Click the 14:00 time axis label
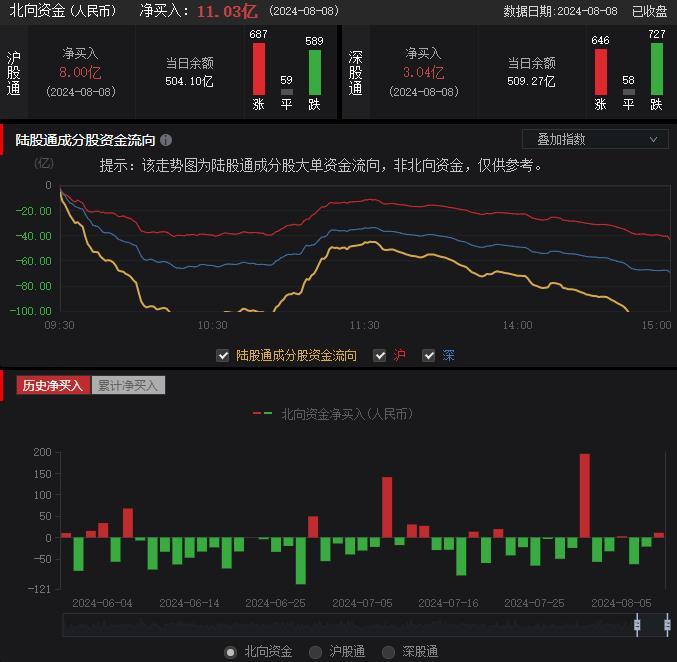The height and width of the screenshot is (662, 677). point(517,325)
